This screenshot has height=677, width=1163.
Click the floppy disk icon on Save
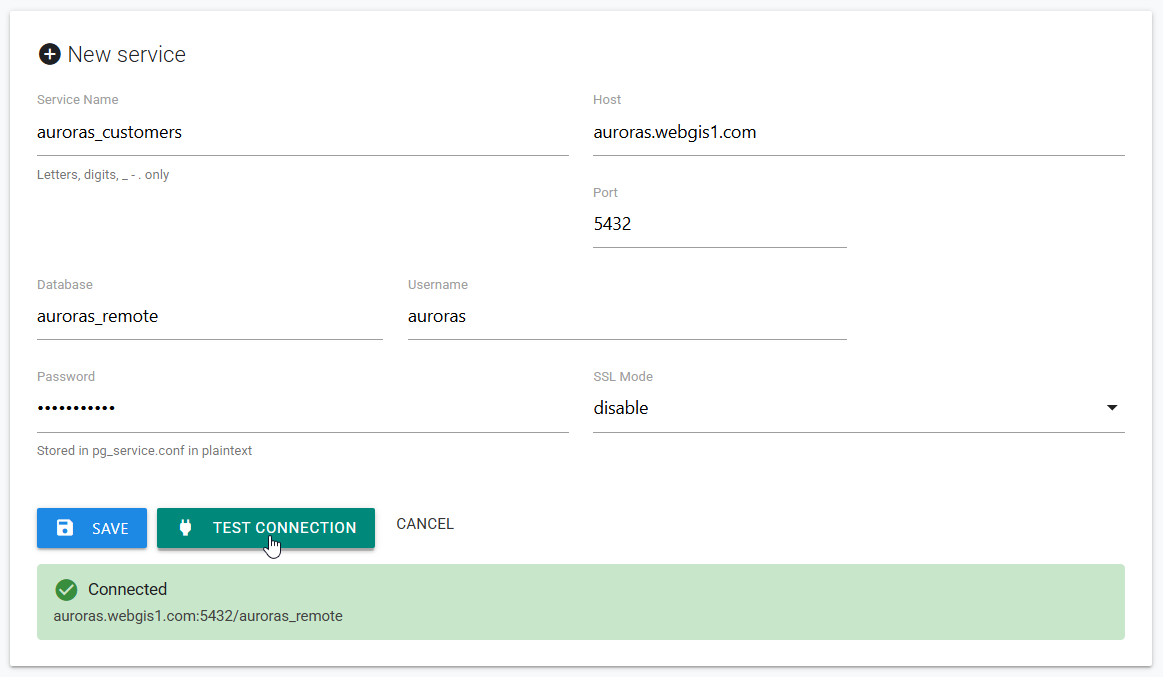65,527
